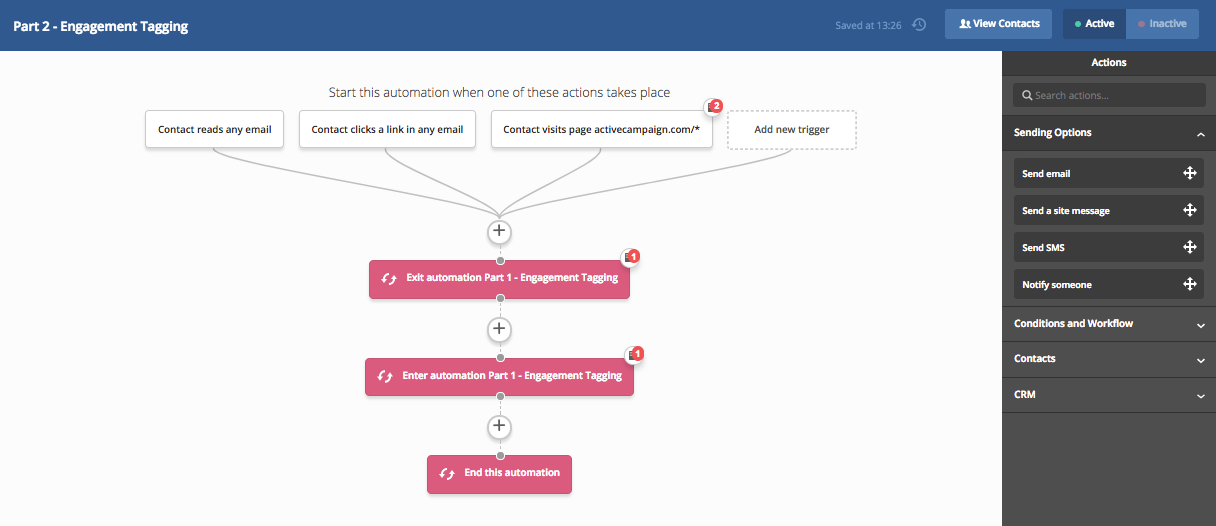The width and height of the screenshot is (1216, 526).
Task: Click move handle beside Send a site message
Action: [1190, 210]
